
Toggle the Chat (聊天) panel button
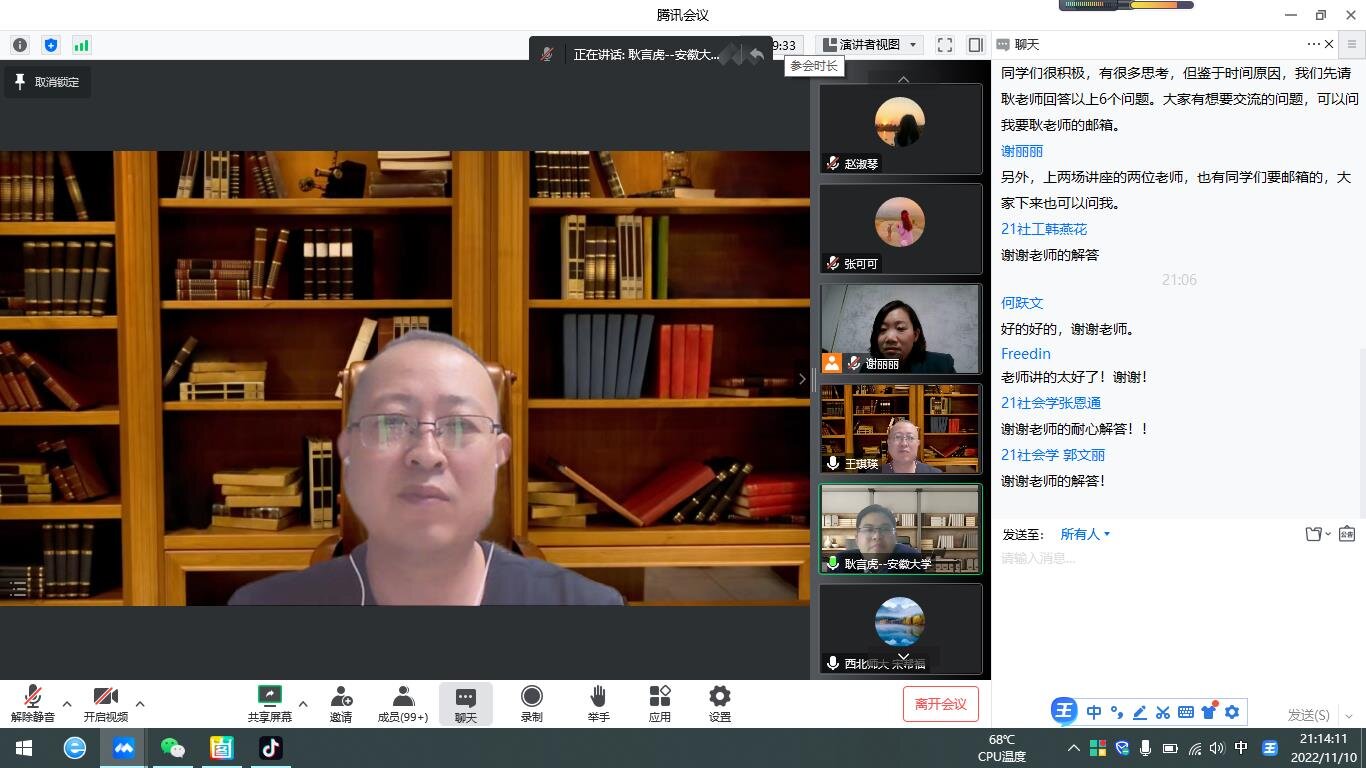(465, 703)
